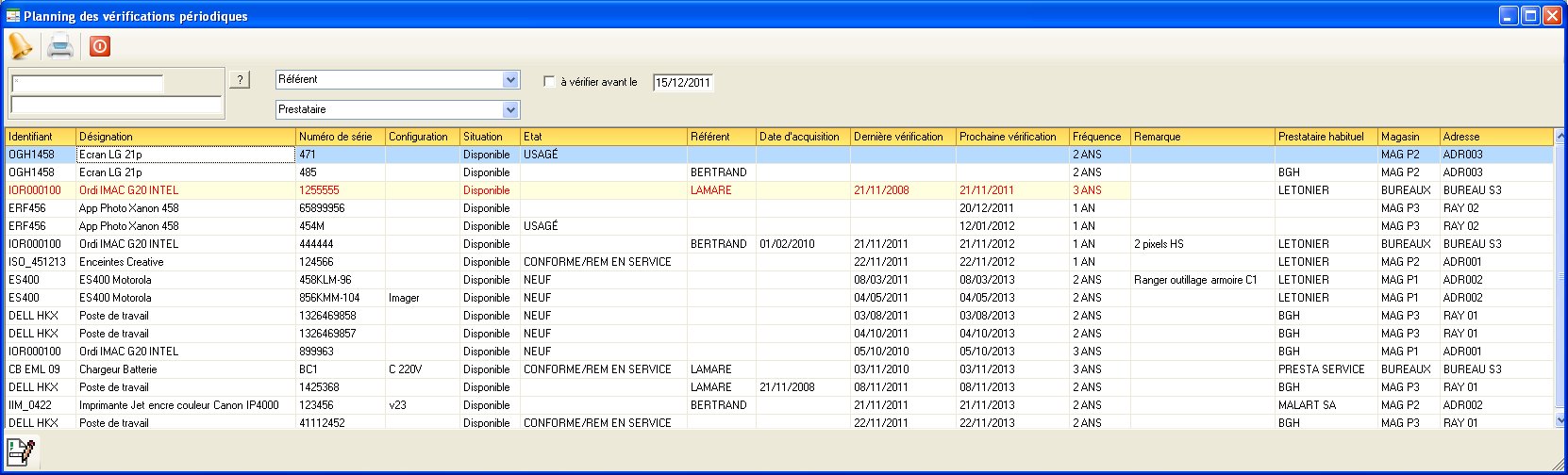Click the 'Imprimante Jet encre couleur Canon IP4000' cell
1568x475 pixels.
[x=186, y=405]
